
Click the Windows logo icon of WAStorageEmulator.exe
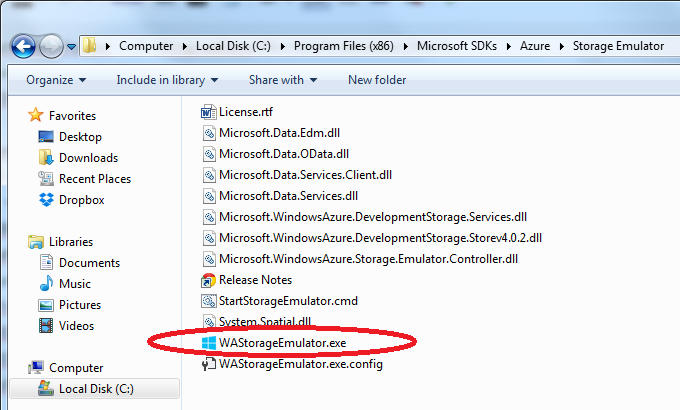pyautogui.click(x=209, y=343)
